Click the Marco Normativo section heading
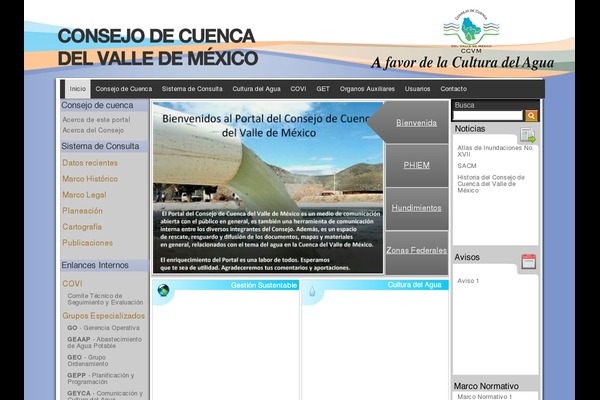 pyautogui.click(x=486, y=386)
